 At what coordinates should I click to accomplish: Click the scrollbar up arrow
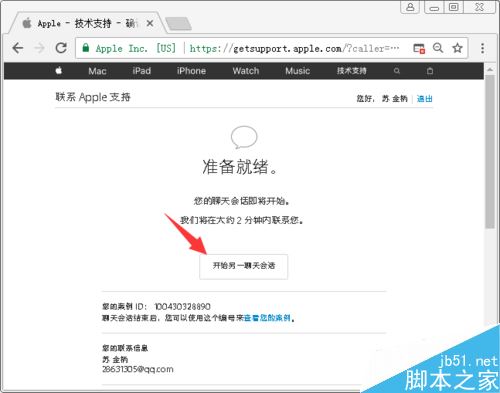pyautogui.click(x=489, y=70)
